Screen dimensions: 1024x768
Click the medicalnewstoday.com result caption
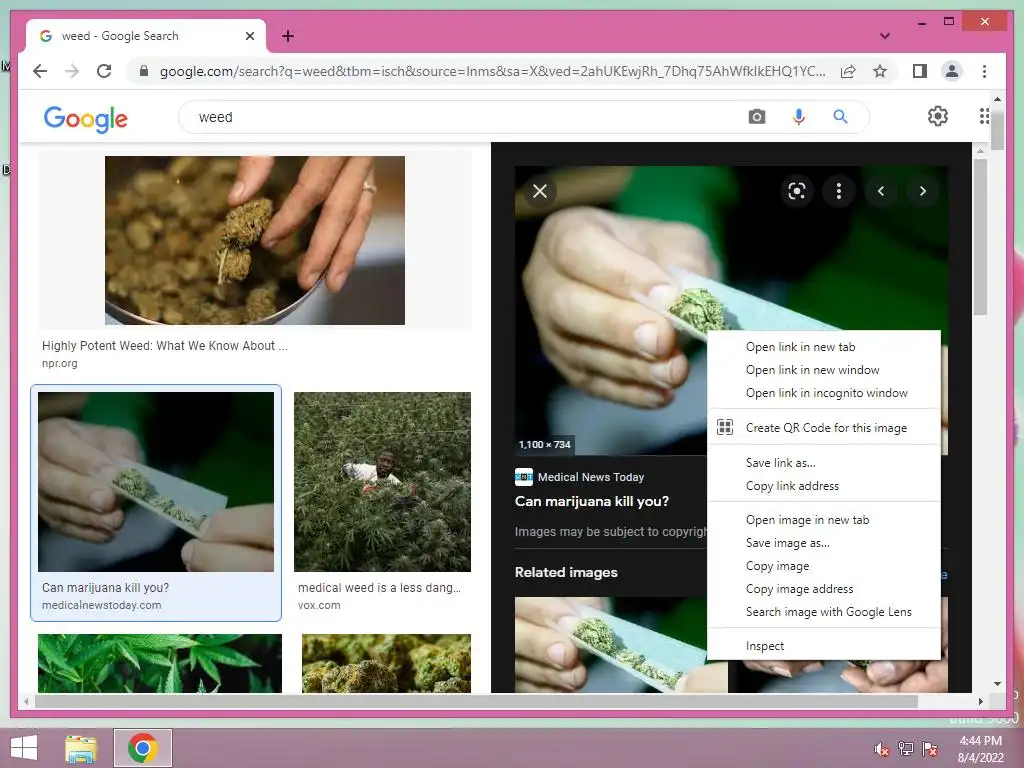101,605
